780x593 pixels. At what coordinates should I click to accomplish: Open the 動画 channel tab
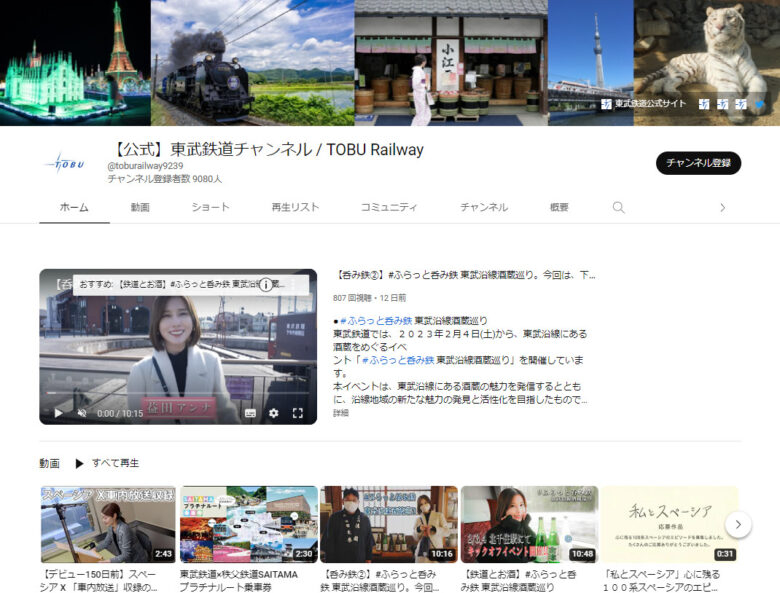point(140,207)
